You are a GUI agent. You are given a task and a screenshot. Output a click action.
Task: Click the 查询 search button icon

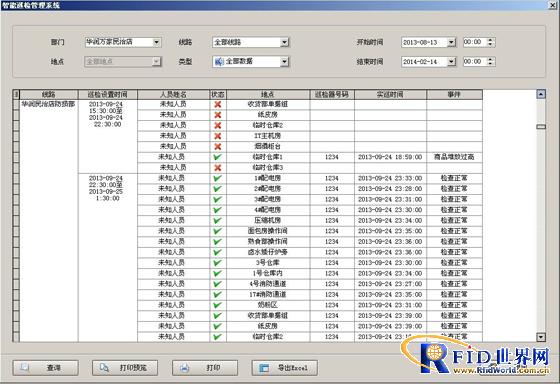(45, 368)
